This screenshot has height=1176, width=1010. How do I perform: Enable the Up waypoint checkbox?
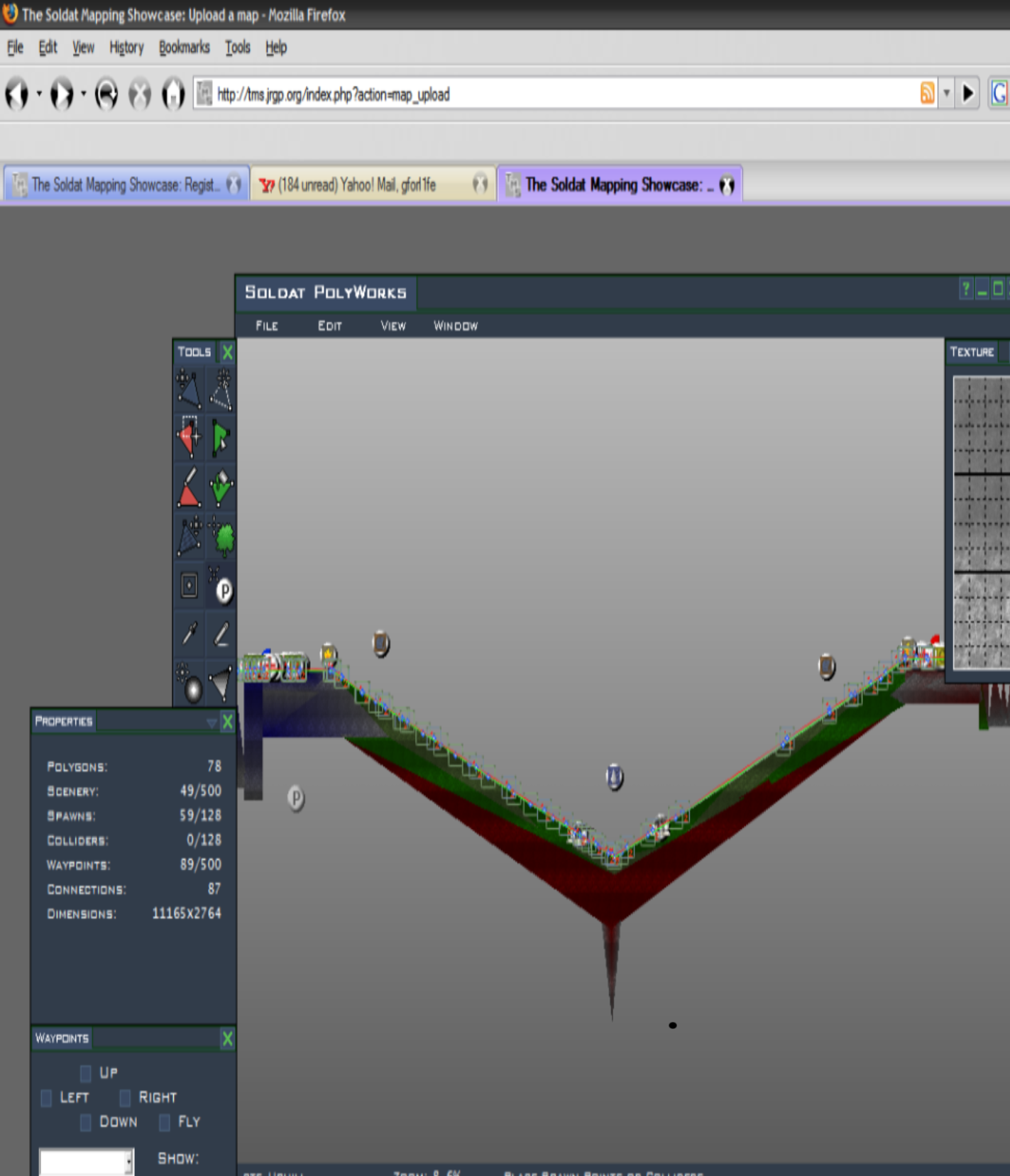86,1072
